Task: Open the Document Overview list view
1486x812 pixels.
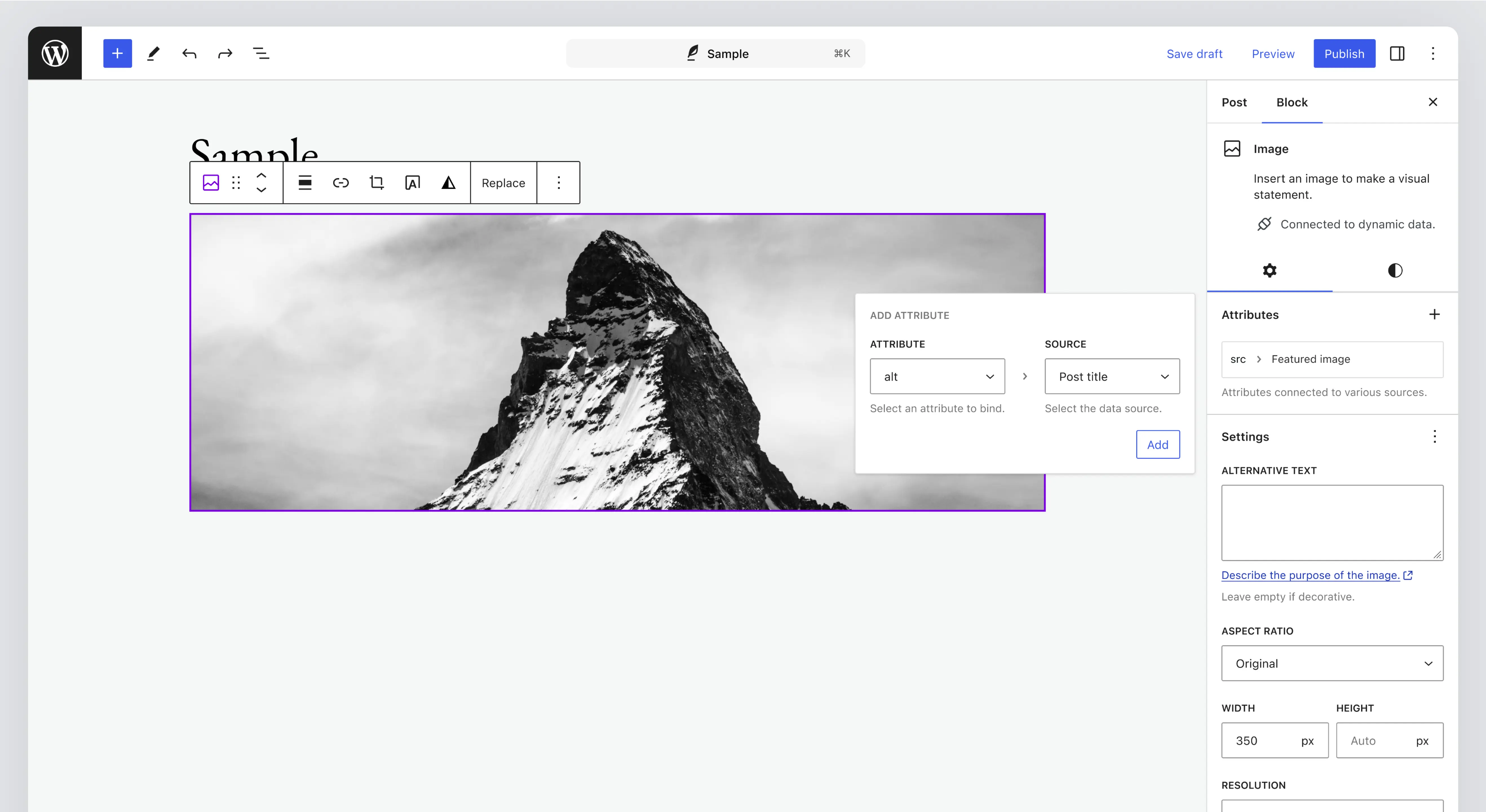Action: (261, 54)
